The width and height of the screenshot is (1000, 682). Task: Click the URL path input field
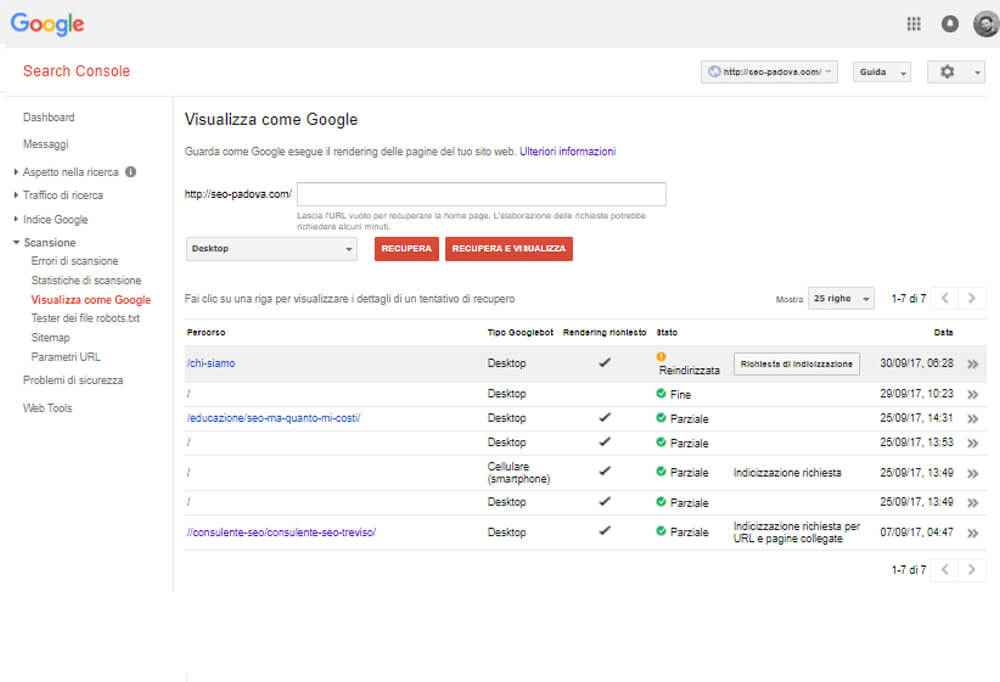482,194
